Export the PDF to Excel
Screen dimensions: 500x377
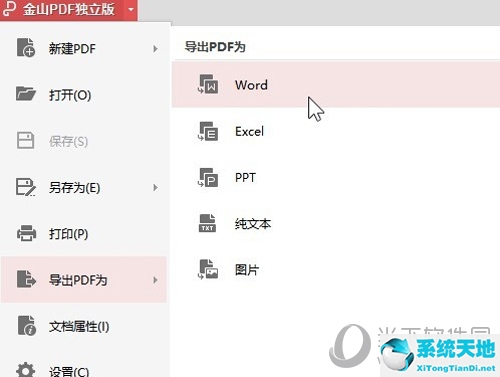click(336, 131)
